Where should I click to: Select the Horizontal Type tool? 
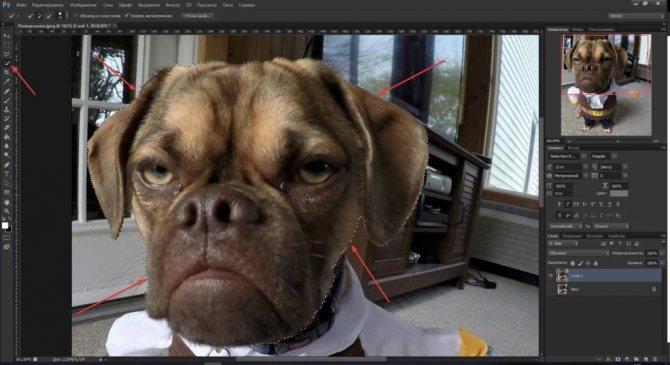point(6,174)
